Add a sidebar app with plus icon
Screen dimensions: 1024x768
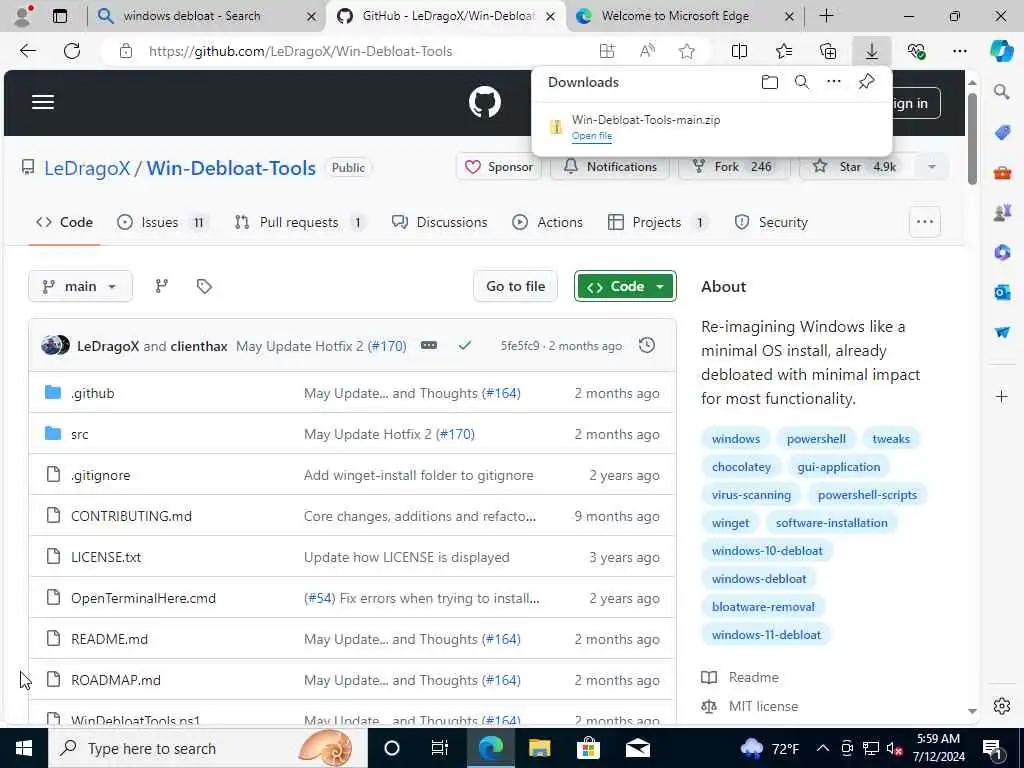tap(1002, 396)
